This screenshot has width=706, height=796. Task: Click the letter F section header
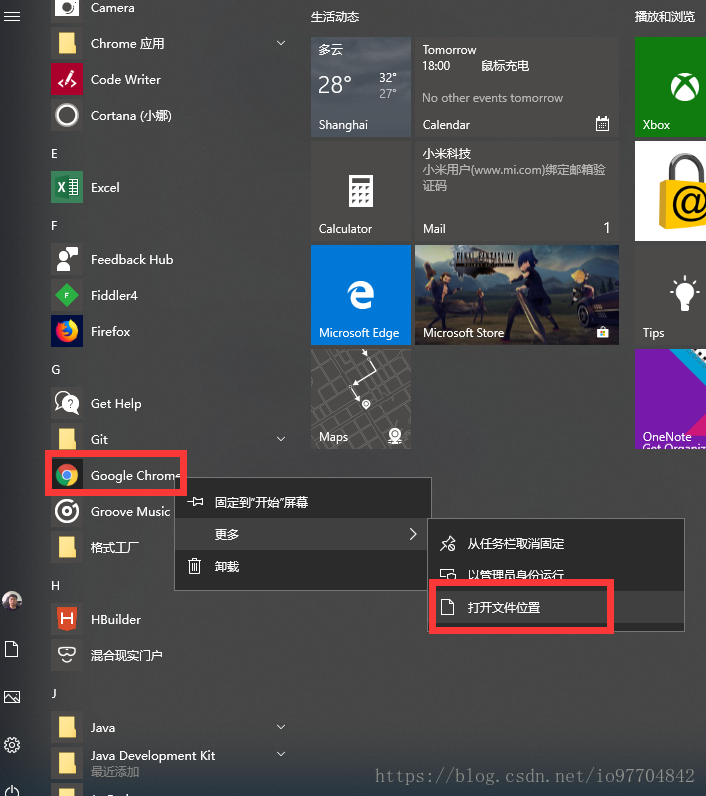54,225
